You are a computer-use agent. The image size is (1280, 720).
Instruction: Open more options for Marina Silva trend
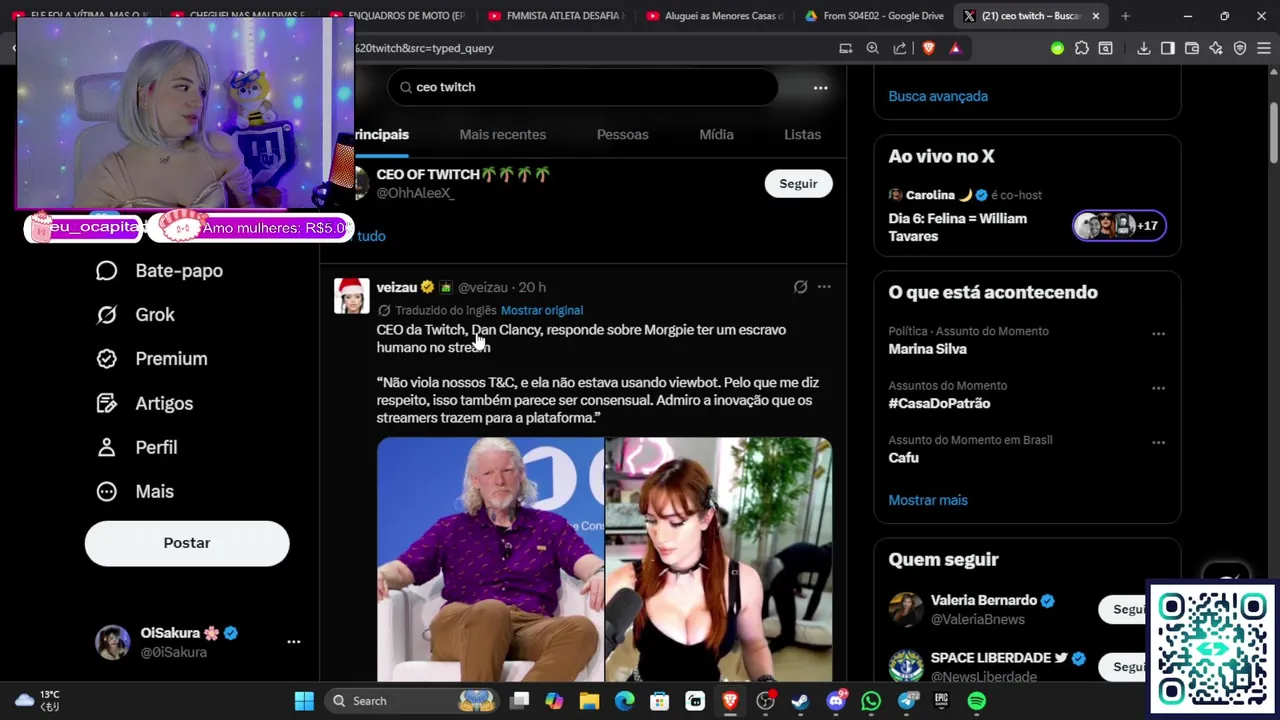(1158, 333)
